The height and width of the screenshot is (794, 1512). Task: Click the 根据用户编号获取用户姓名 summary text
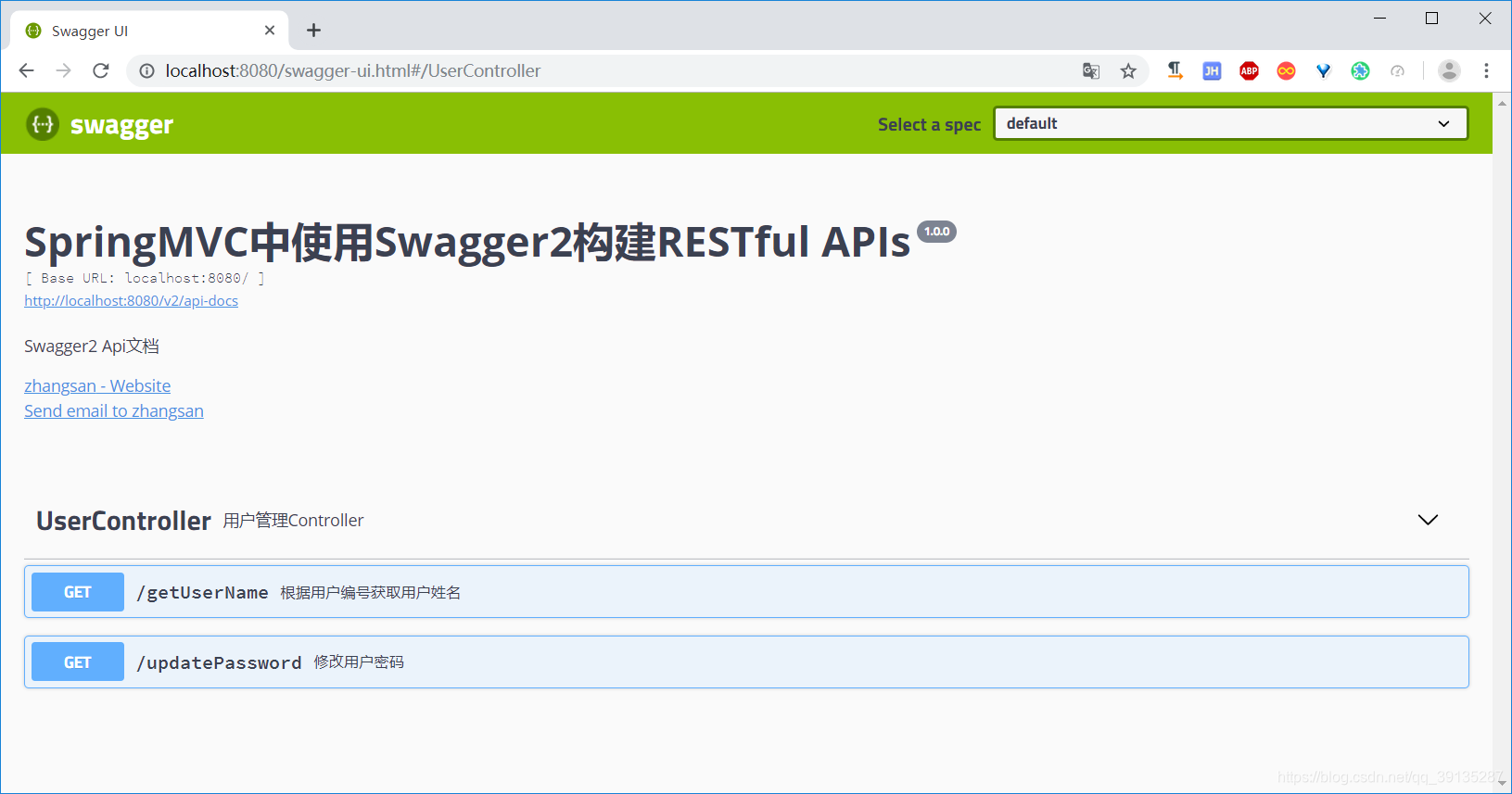coord(371,593)
